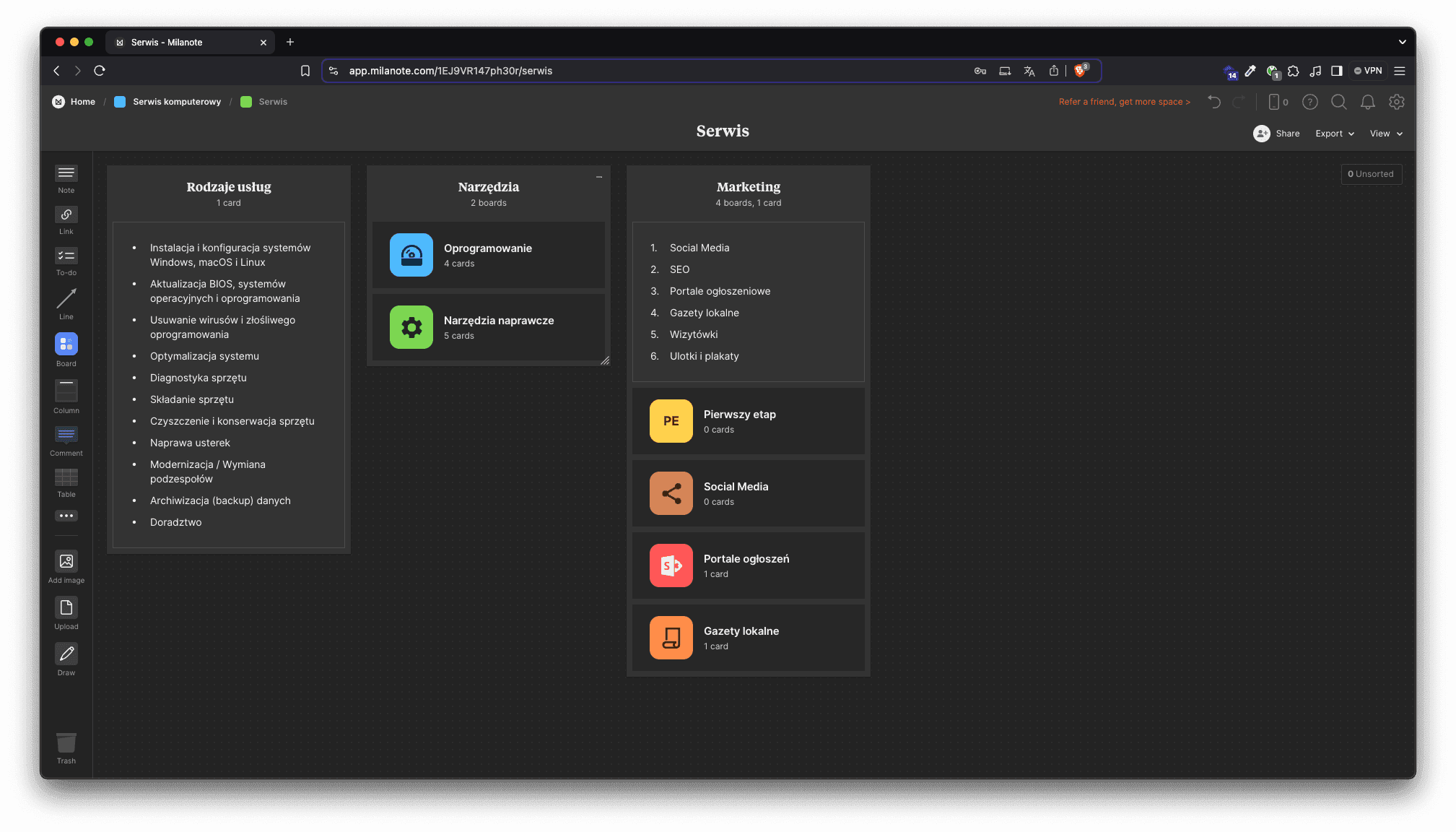Choose the Line drawing tool

pos(66,298)
